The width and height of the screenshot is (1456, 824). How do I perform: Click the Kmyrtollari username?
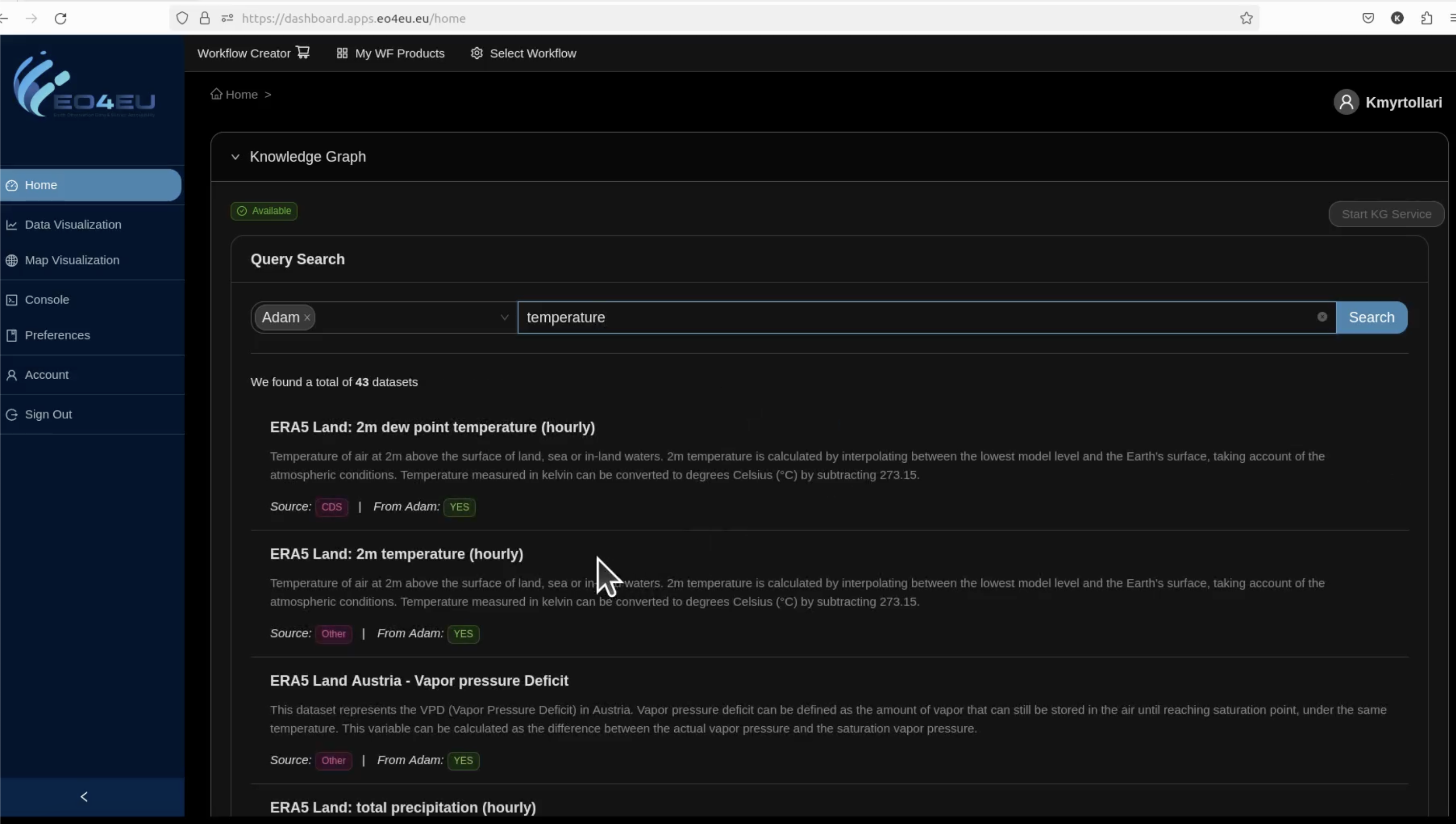[x=1404, y=102]
